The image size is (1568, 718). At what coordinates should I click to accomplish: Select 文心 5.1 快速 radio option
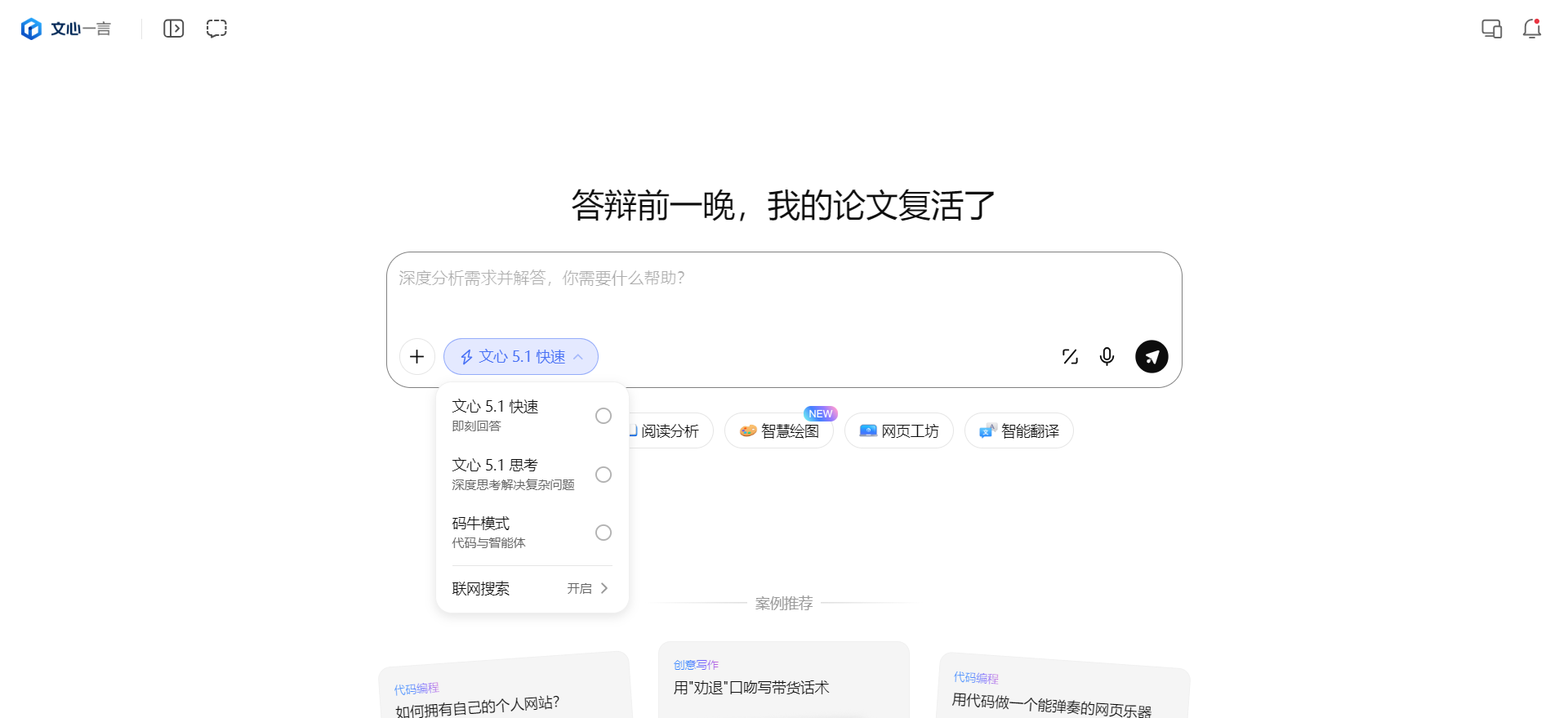point(604,416)
